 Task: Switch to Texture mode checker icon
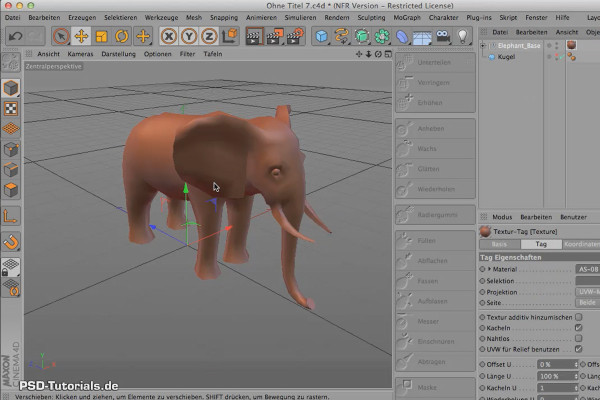(x=11, y=109)
